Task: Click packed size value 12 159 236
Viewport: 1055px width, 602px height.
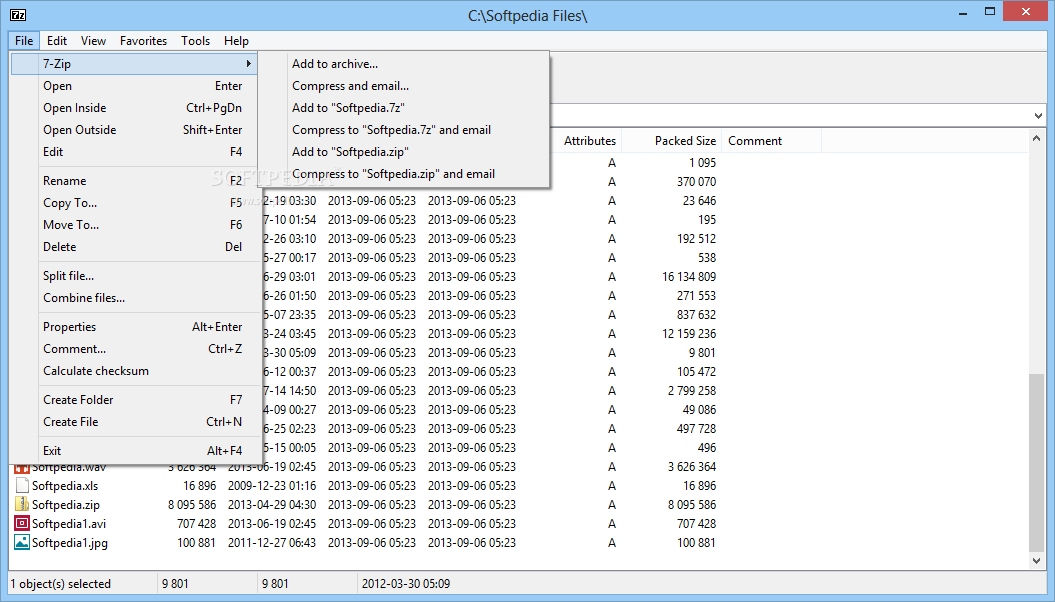Action: (x=689, y=334)
